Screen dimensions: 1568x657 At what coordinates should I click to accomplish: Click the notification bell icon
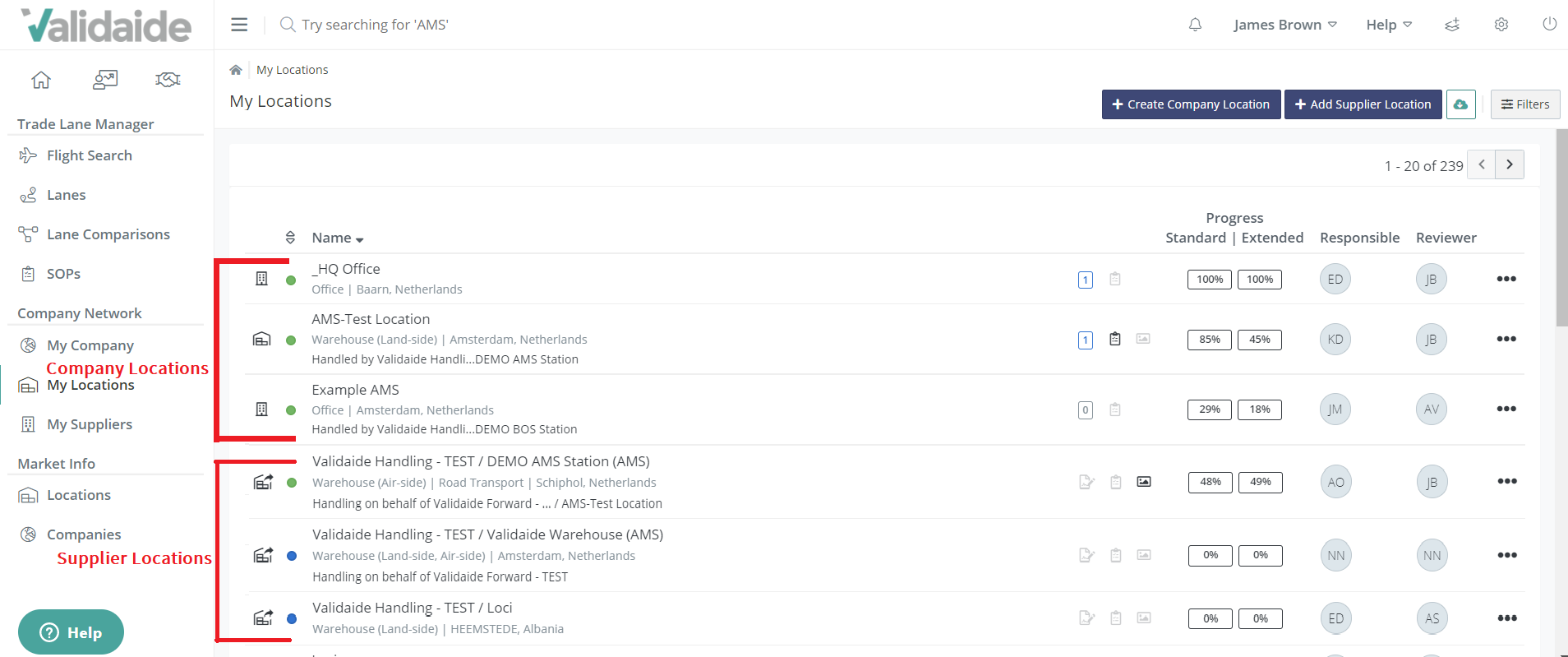coord(1195,25)
